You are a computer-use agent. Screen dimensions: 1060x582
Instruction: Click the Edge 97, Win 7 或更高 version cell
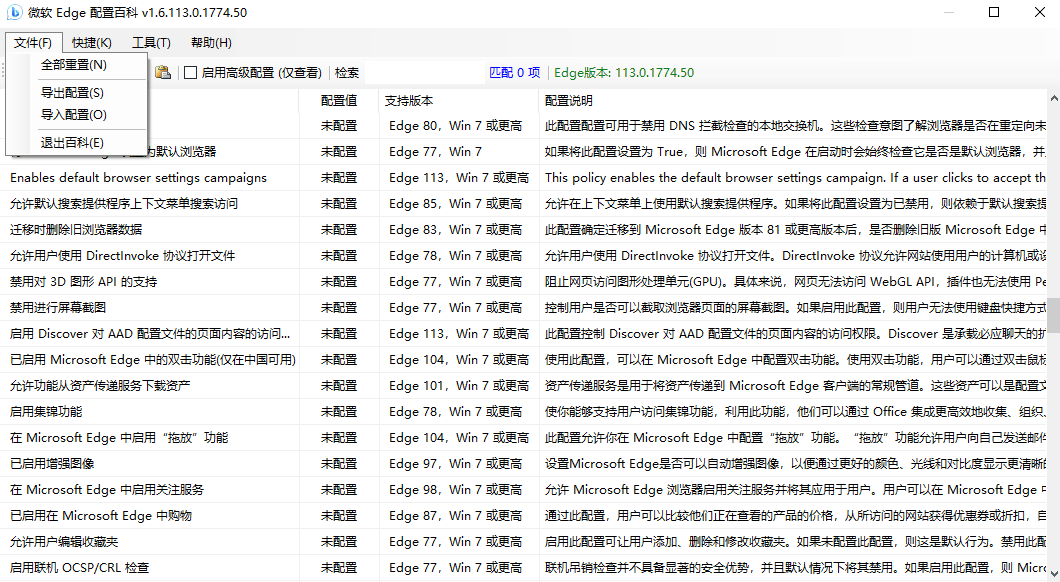pyautogui.click(x=456, y=464)
